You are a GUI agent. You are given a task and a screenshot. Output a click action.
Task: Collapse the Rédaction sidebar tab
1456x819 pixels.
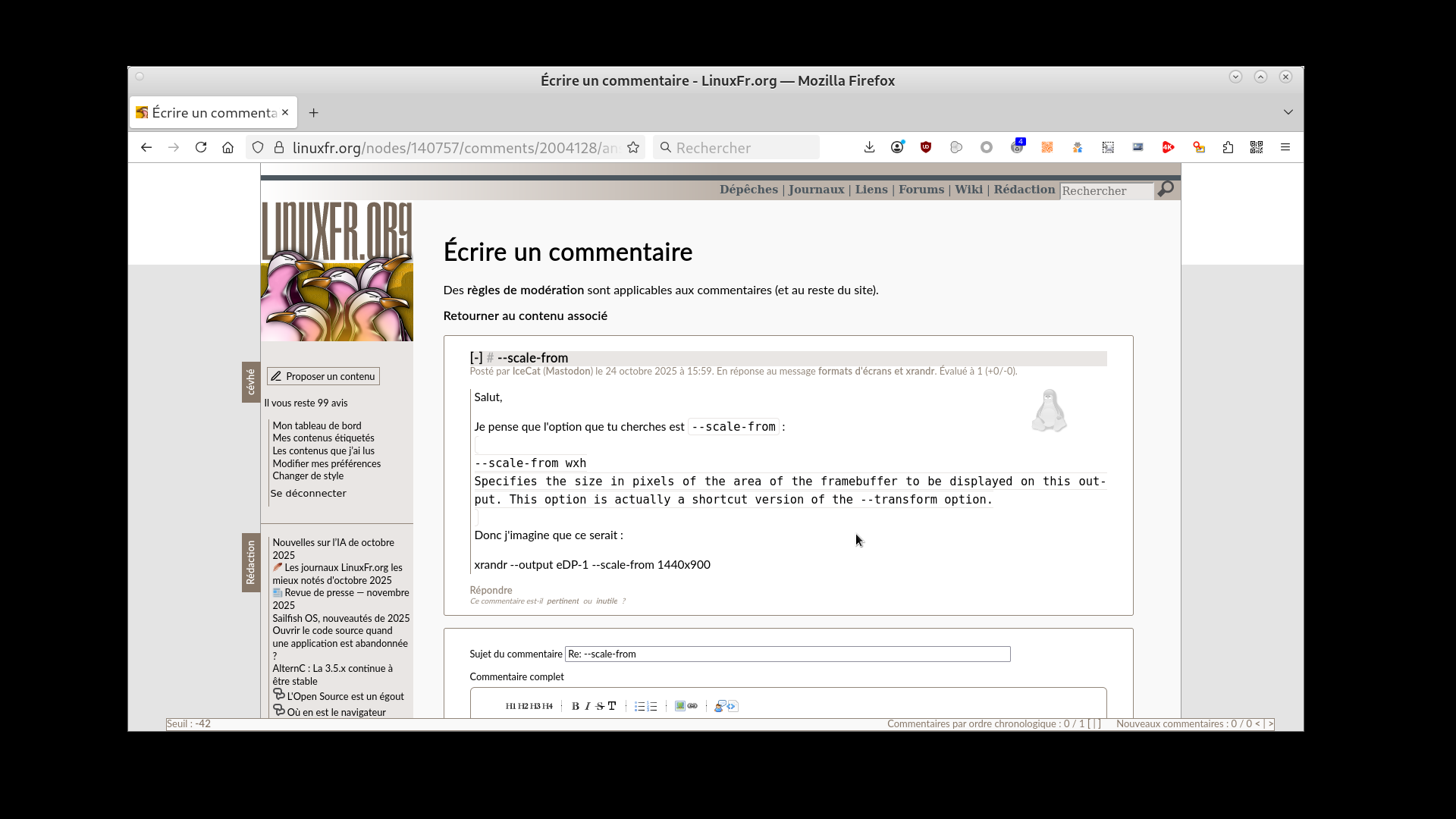click(251, 562)
